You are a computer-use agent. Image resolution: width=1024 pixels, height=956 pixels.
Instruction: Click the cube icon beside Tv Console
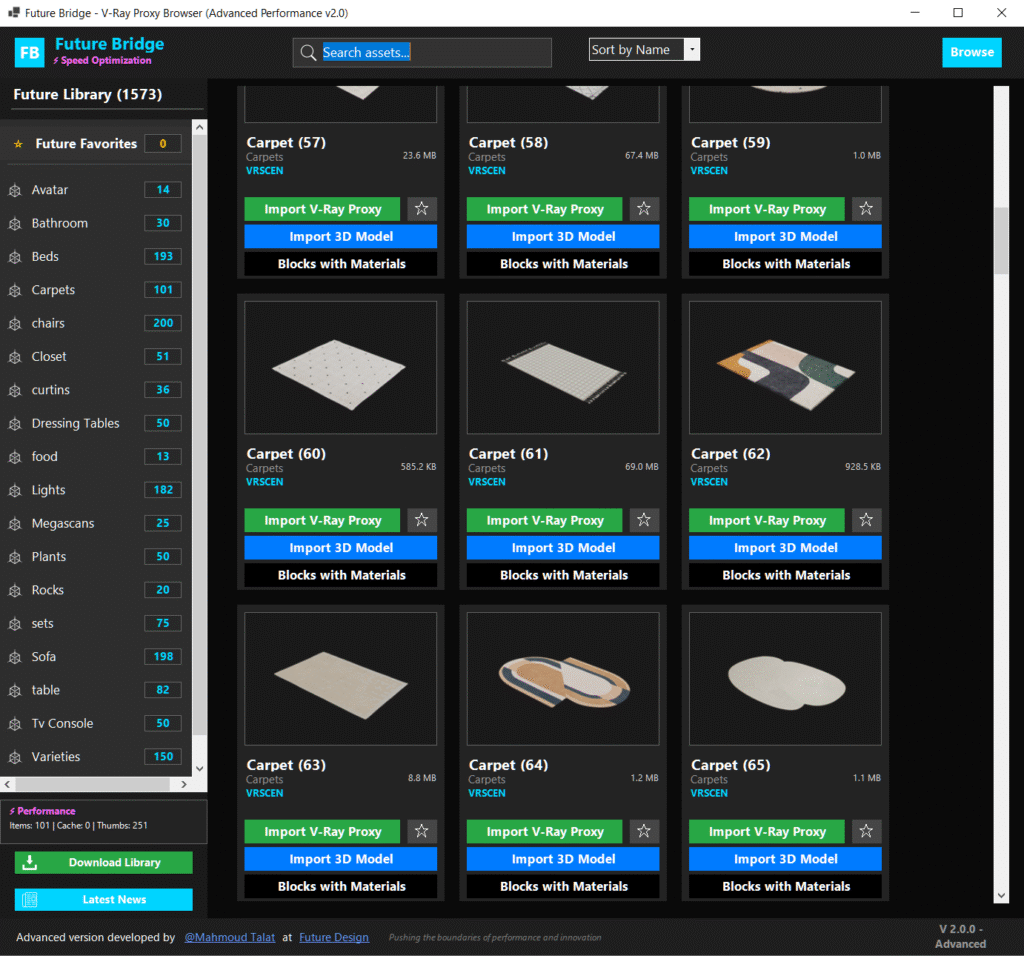15,724
